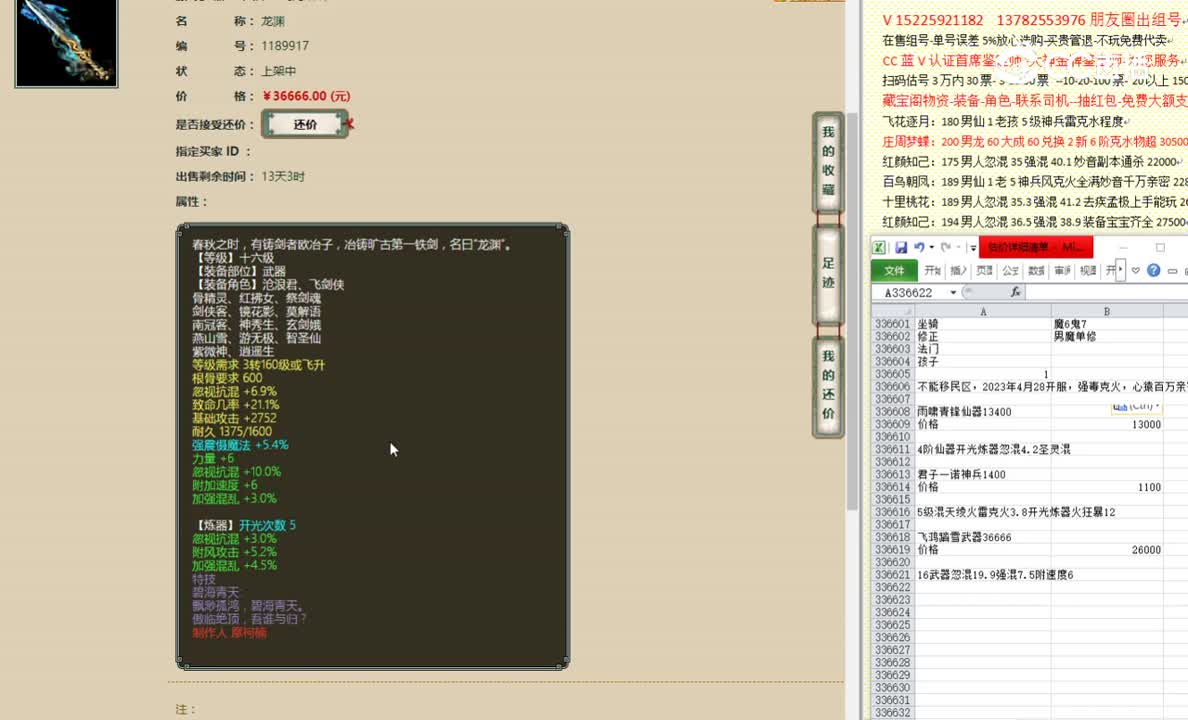1188x720 pixels.
Task: Select cell with 君子一诺神兵1400
Action: [983, 474]
